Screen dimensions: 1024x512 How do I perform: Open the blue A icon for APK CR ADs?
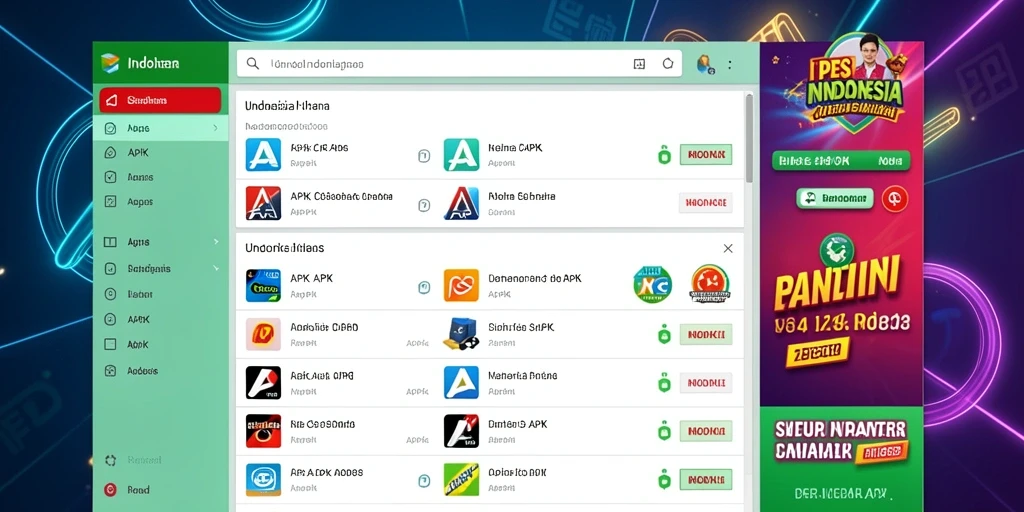point(263,155)
